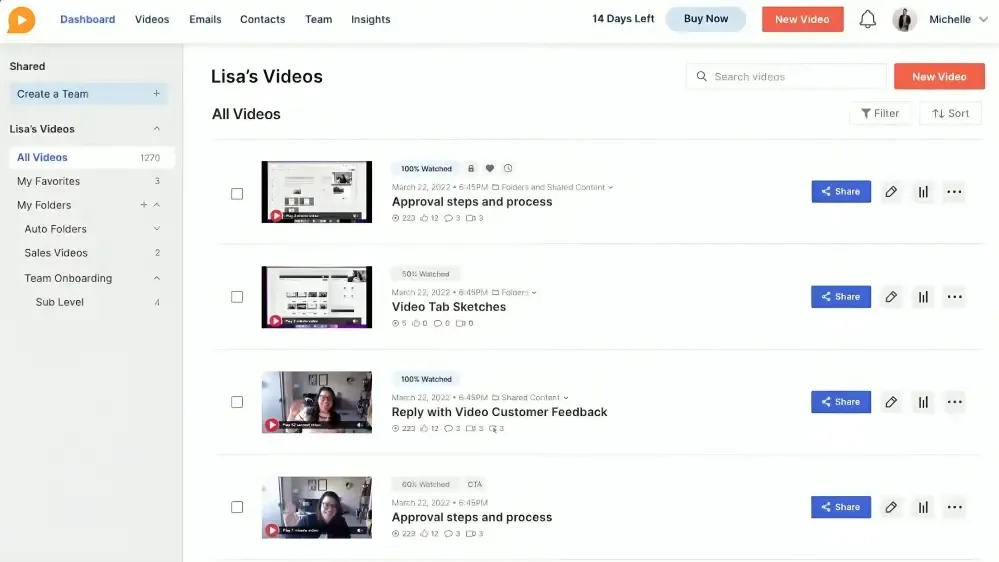Open more options for Reply with Video Customer Feedback

[x=954, y=402]
